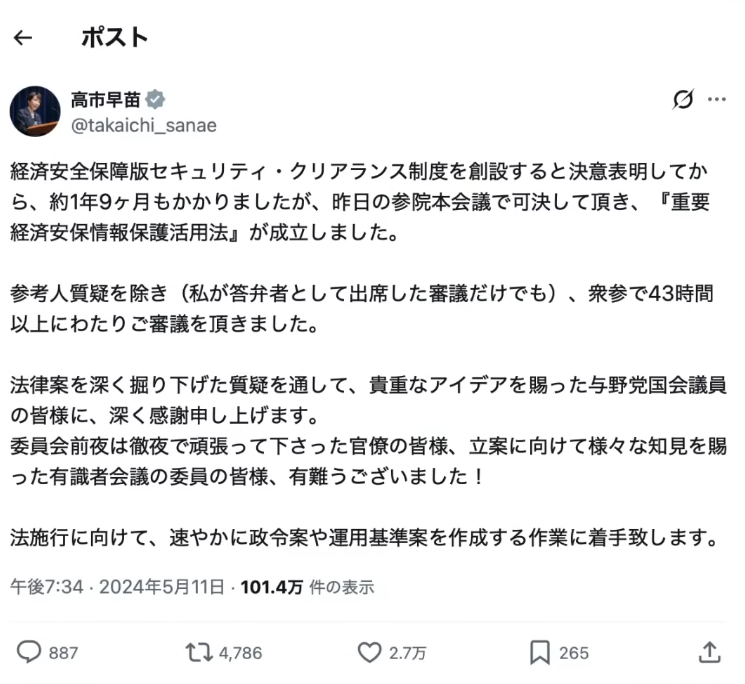Image resolution: width=745 pixels, height=684 pixels.
Task: Go back using the arrow beside ポスト
Action: click(23, 38)
